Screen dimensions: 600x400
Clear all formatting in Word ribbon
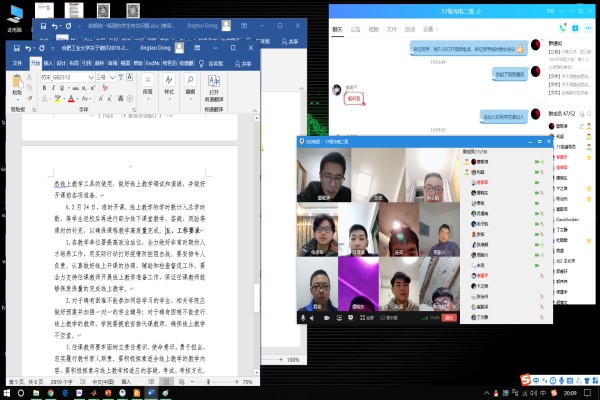coord(105,88)
